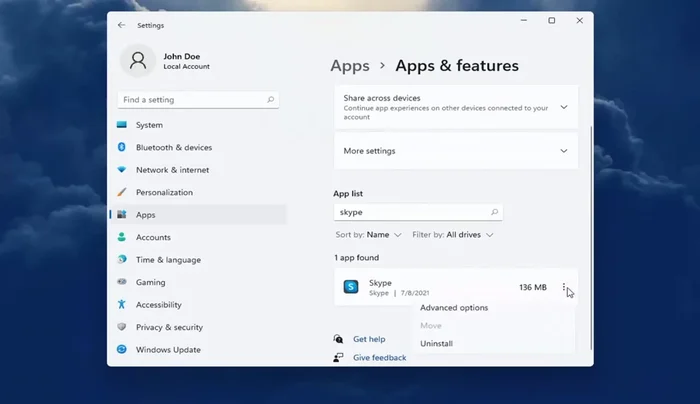Open the three-dot menu for Skype
The height and width of the screenshot is (404, 700).
[x=564, y=288]
